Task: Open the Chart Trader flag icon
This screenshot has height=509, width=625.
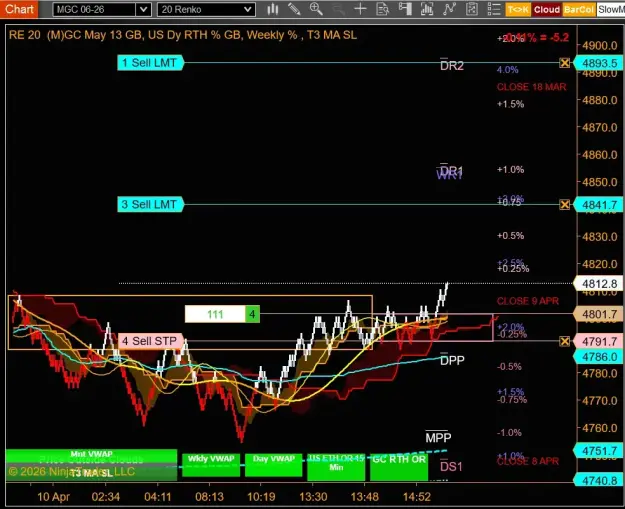Action: click(405, 9)
